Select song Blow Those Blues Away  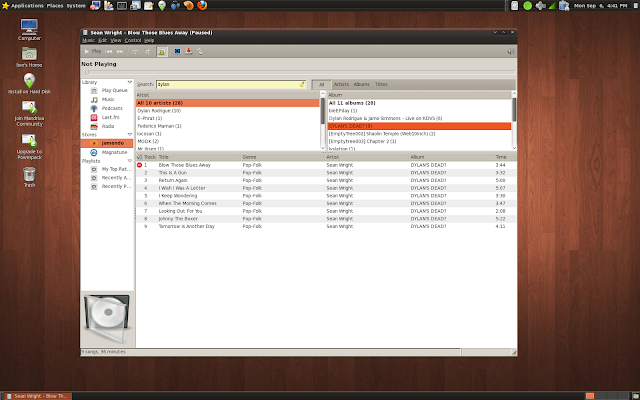pyautogui.click(x=326, y=165)
